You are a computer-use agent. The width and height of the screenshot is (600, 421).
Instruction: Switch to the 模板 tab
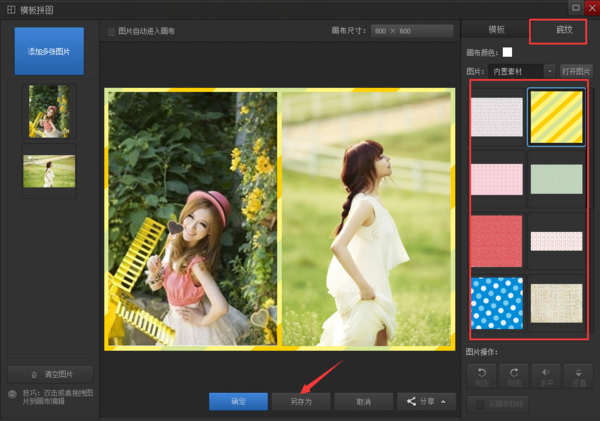[x=496, y=29]
